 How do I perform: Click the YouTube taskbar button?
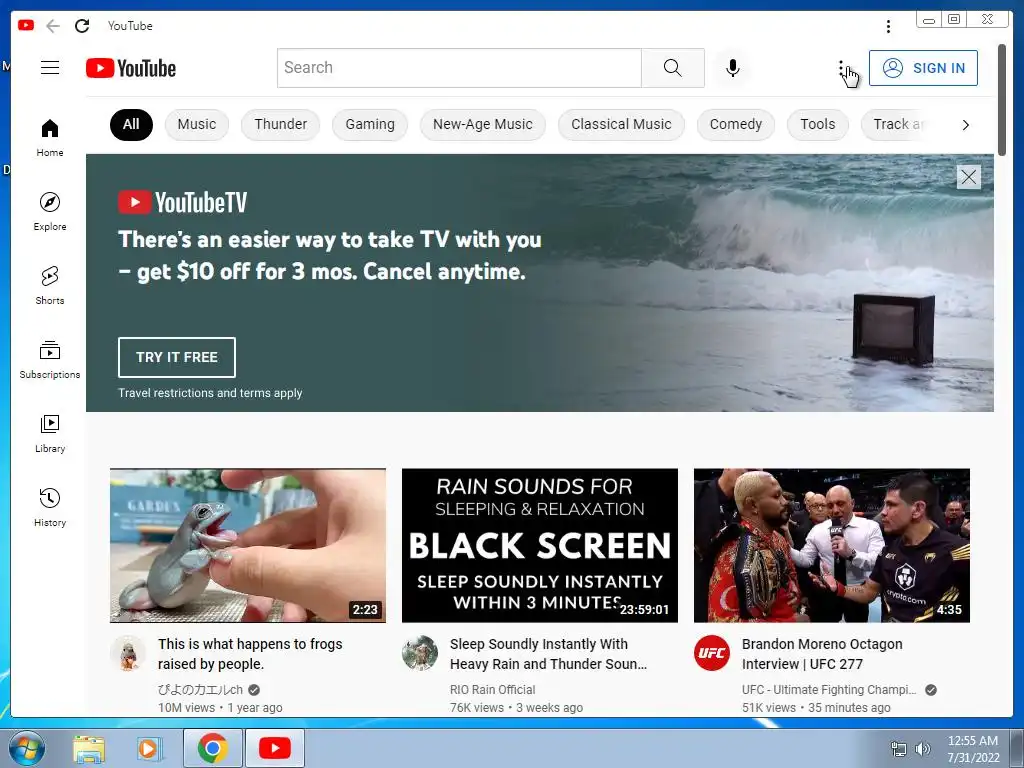pyautogui.click(x=274, y=748)
